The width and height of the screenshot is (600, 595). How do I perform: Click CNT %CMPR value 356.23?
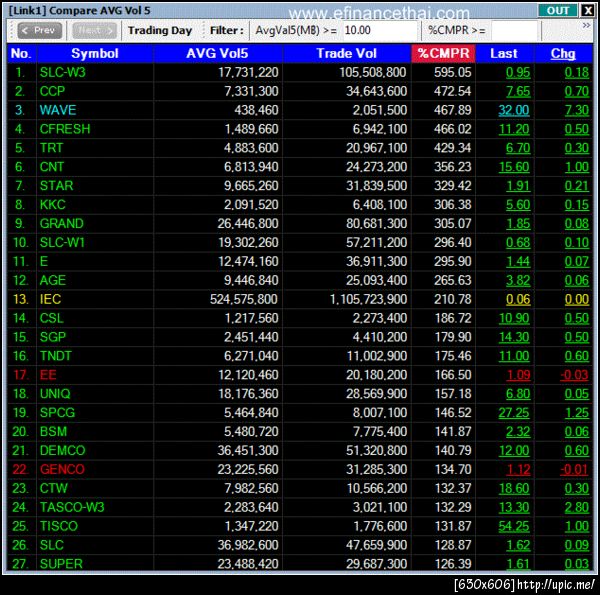(453, 167)
